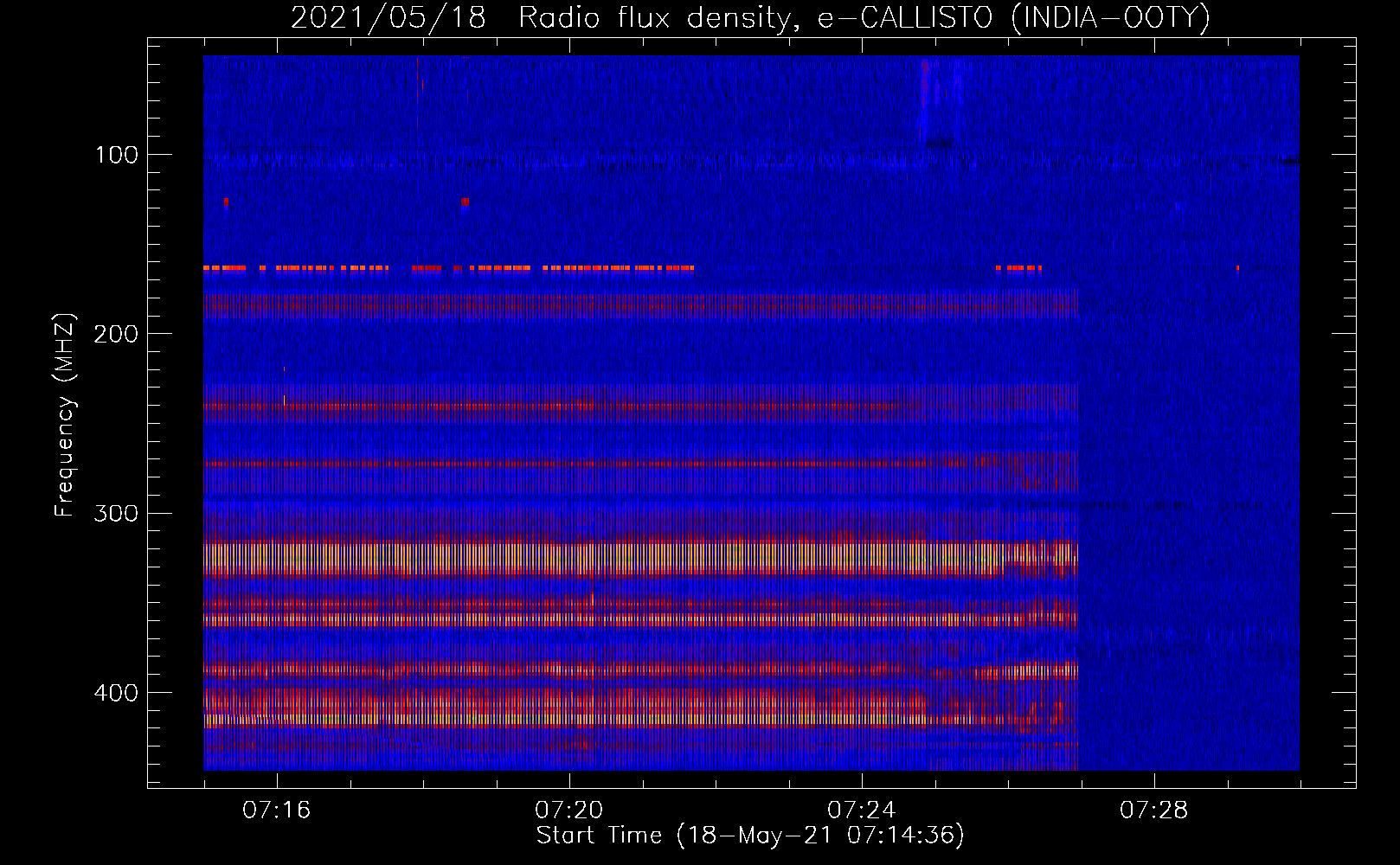Click the plot title '2021/05/18 Radio flux density'
Image resolution: width=1400 pixels, height=865 pixels.
coord(749,18)
